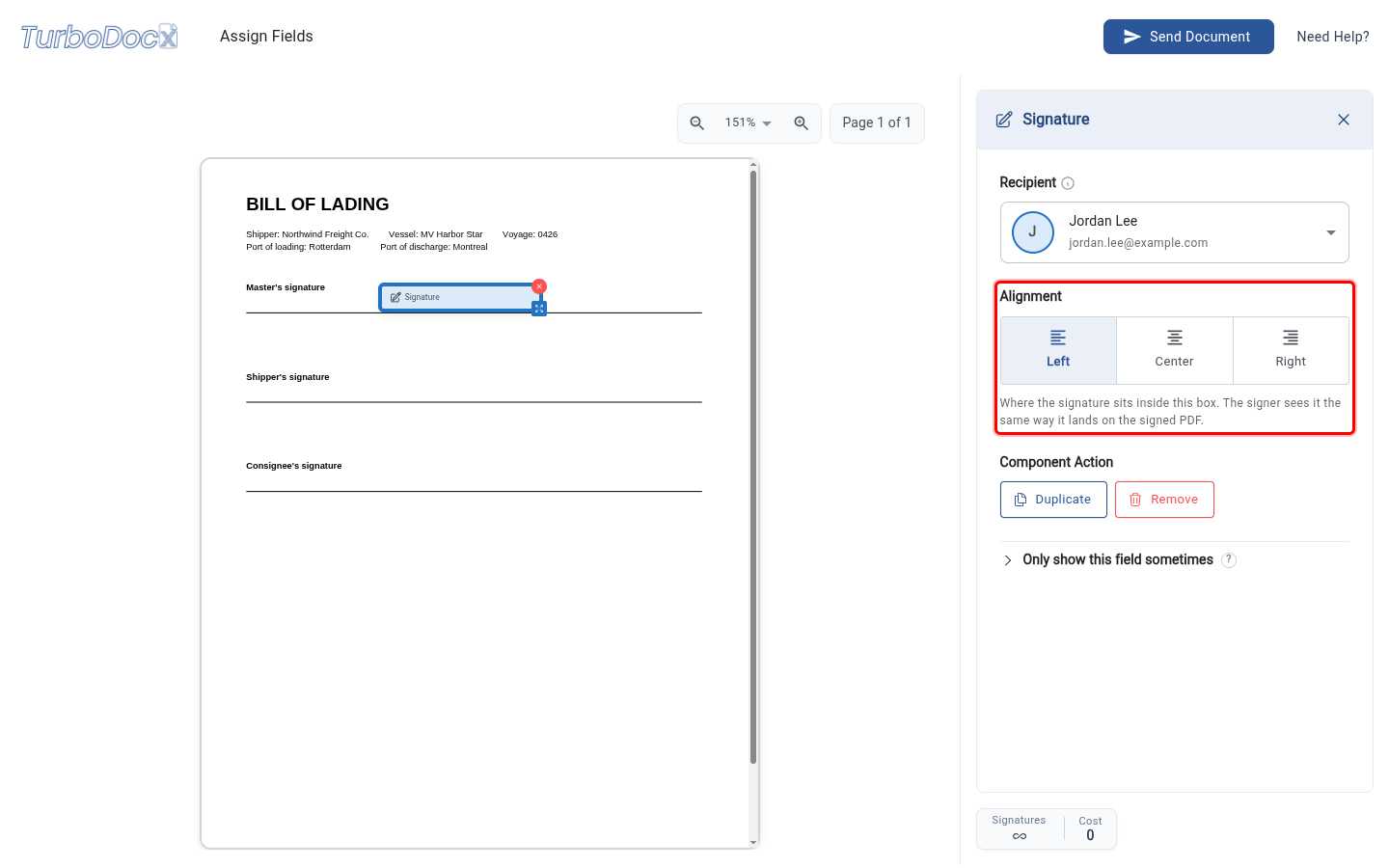
Task: Click jordan.lee@example.com email text
Action: coord(1138,243)
